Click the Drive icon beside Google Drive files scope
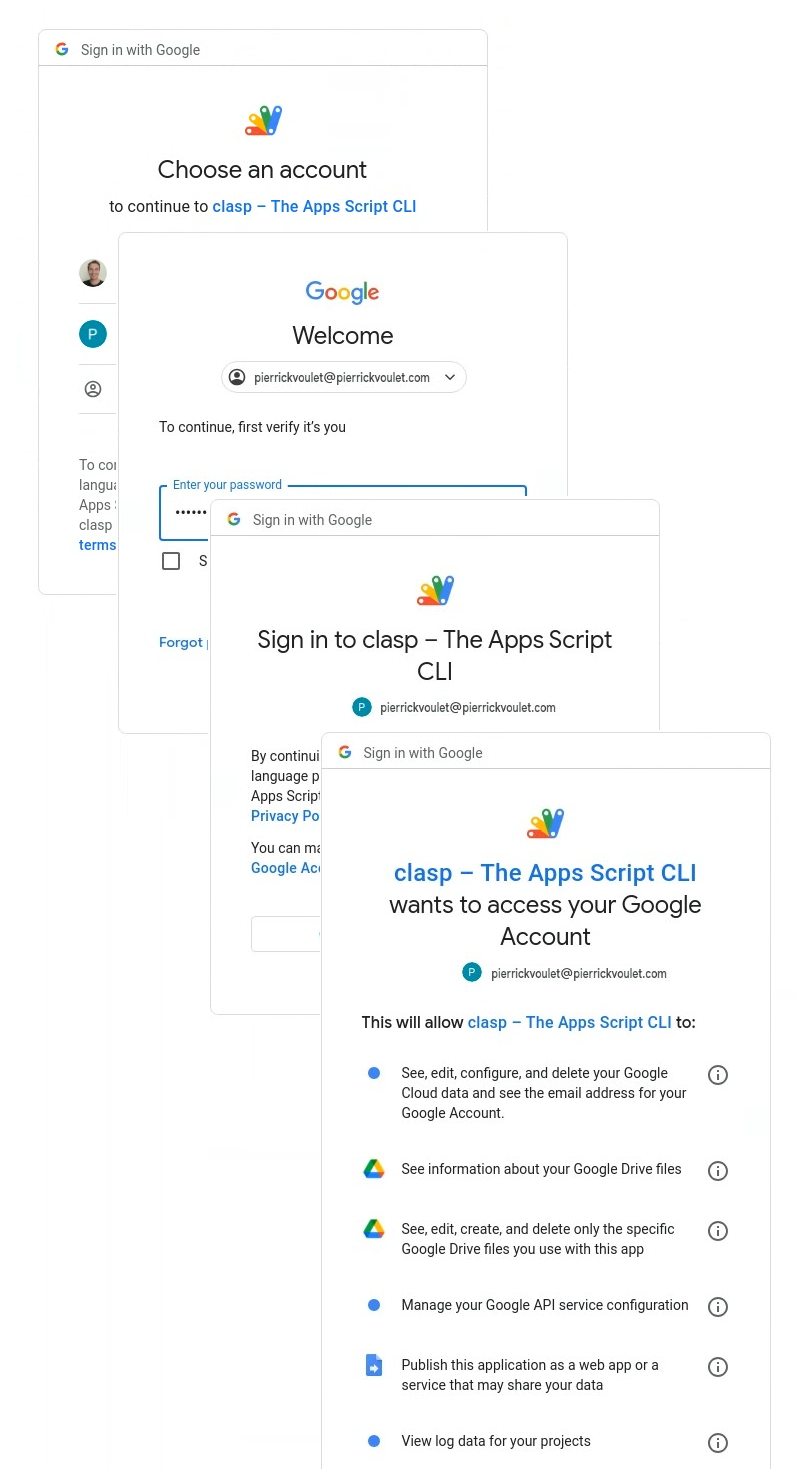The height and width of the screenshot is (1469, 796). click(x=373, y=1170)
